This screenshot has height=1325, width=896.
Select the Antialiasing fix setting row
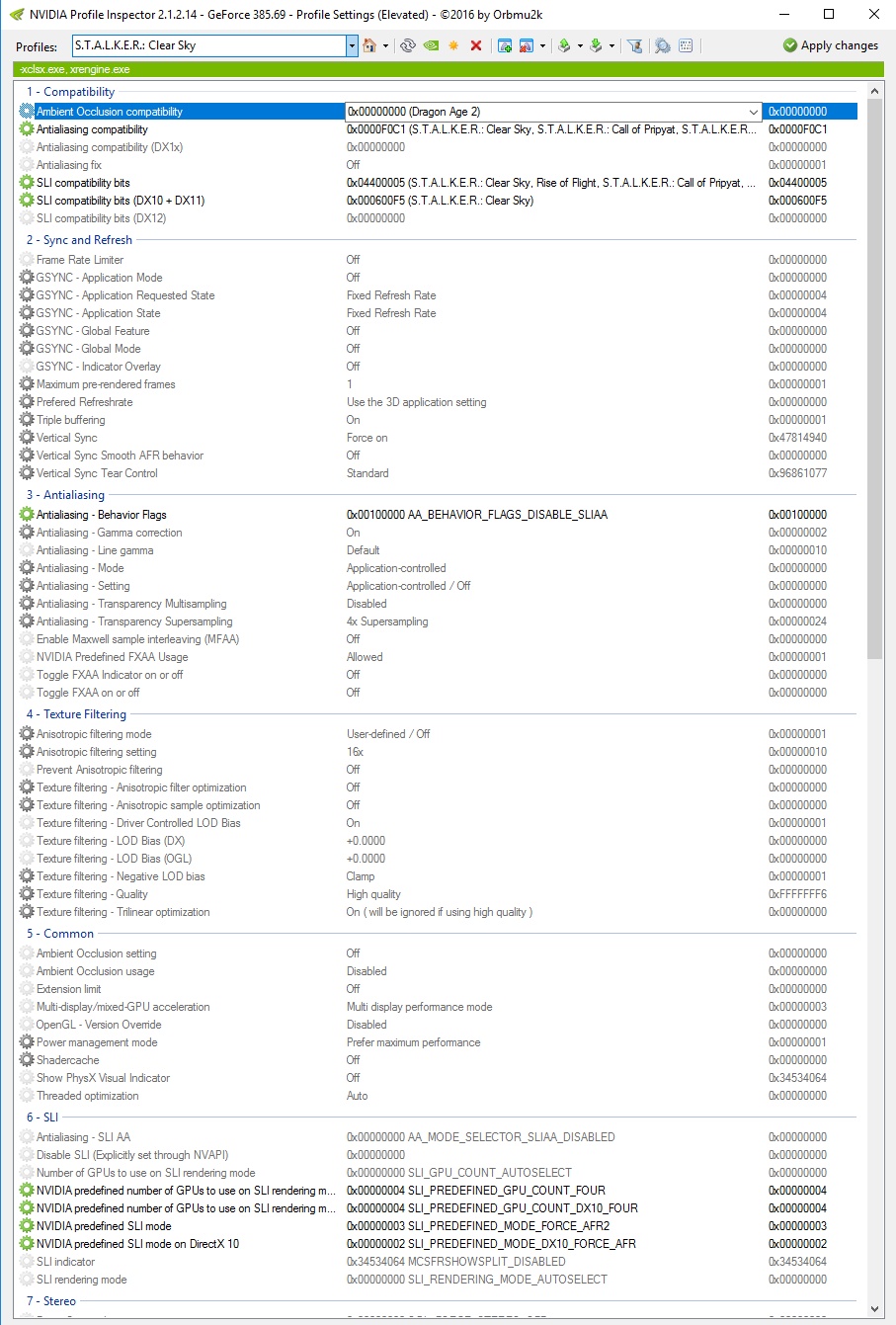coord(437,165)
